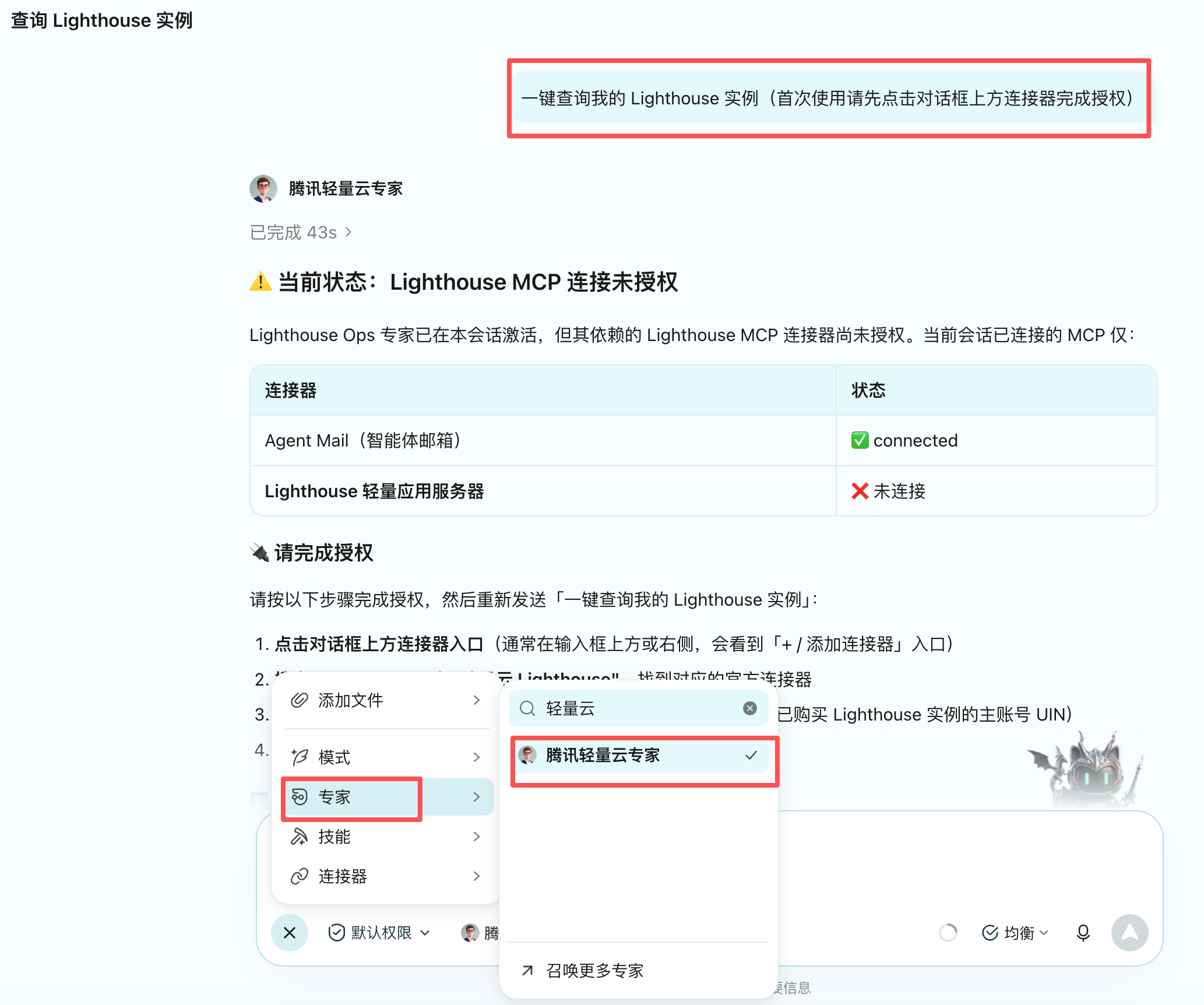
Task: Expand the 已完成 43s details
Action: pos(301,233)
